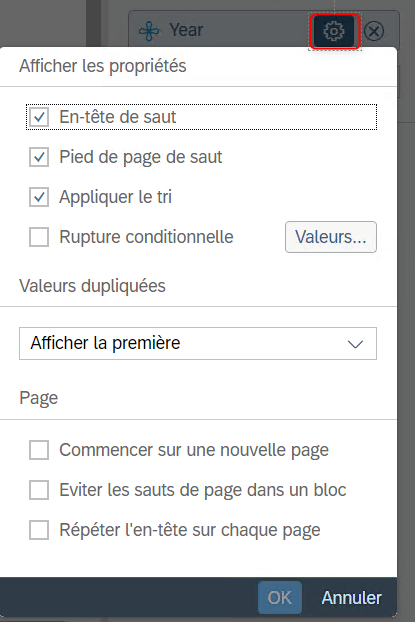
Task: Expand the Afficher la première dropdown
Action: pos(198,344)
